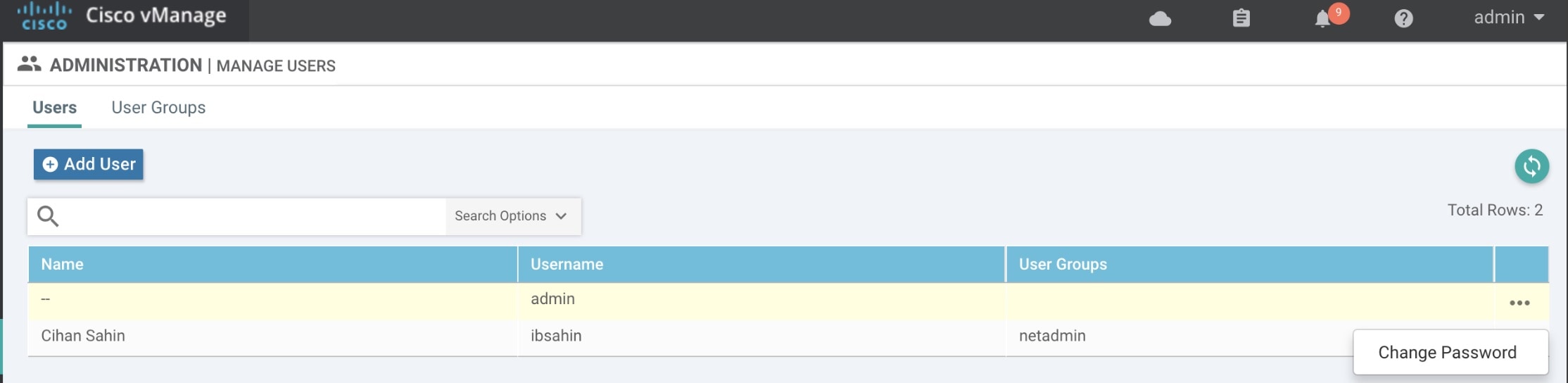Open the cloud status icon
1568x383 pixels.
pos(1160,18)
